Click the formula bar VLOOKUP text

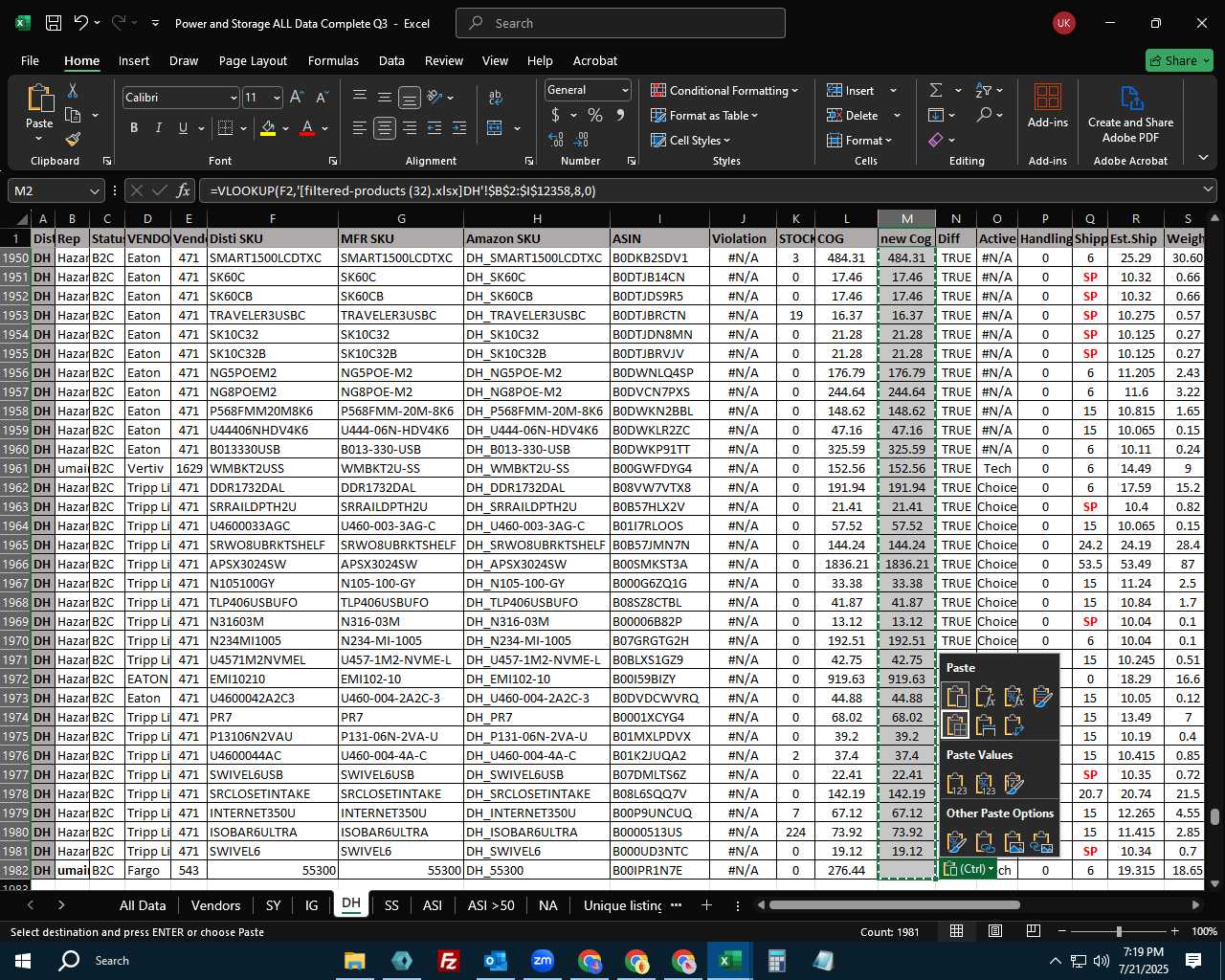[x=403, y=190]
